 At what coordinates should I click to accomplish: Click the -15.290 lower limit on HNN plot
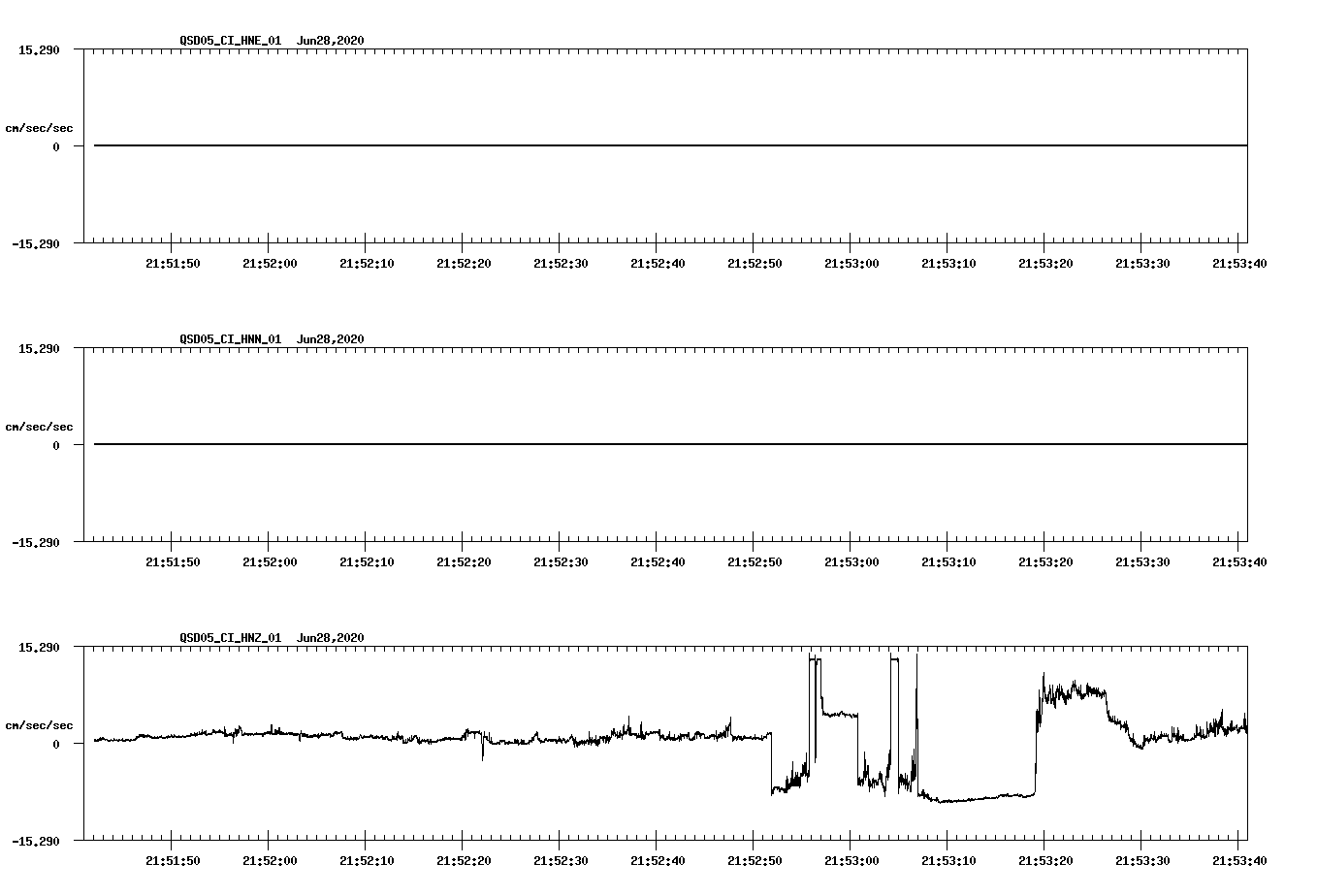36,542
